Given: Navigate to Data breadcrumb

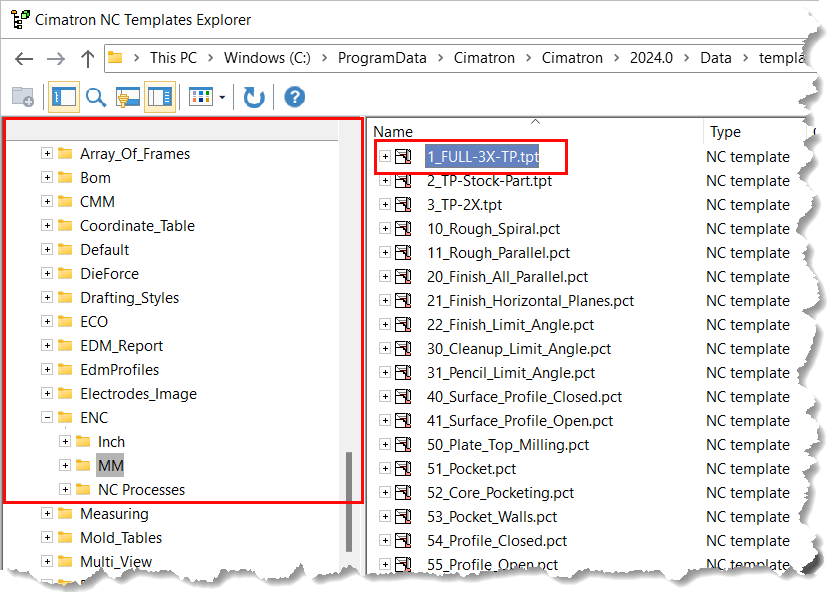Looking at the screenshot, I should 716,58.
